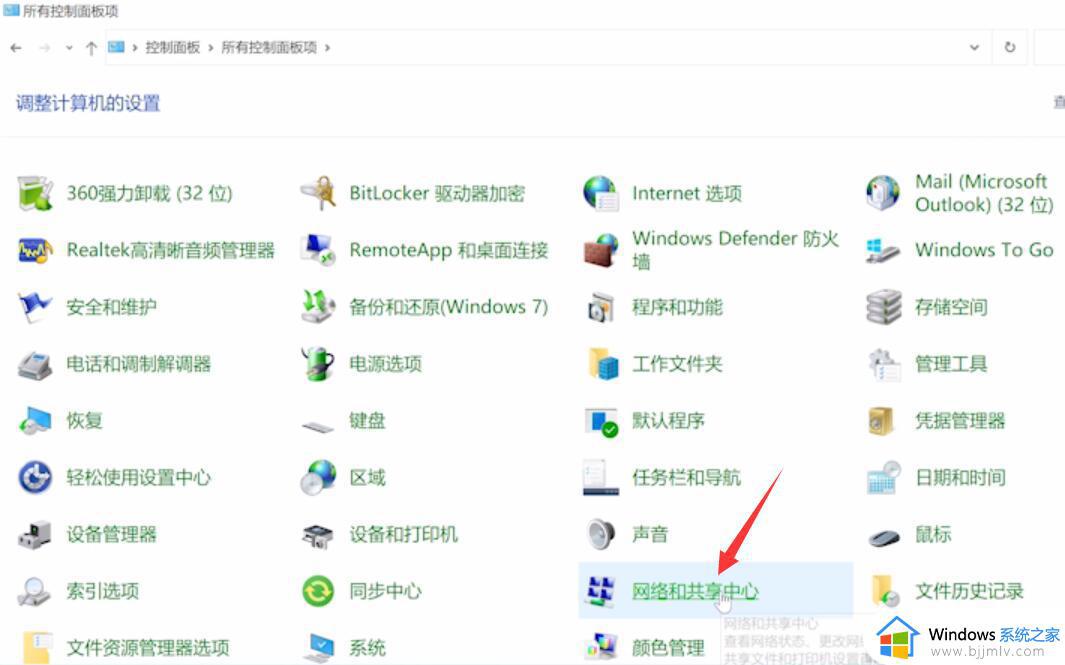The image size is (1065, 665).
Task: Open the 声音 speaker icon
Action: pos(601,534)
